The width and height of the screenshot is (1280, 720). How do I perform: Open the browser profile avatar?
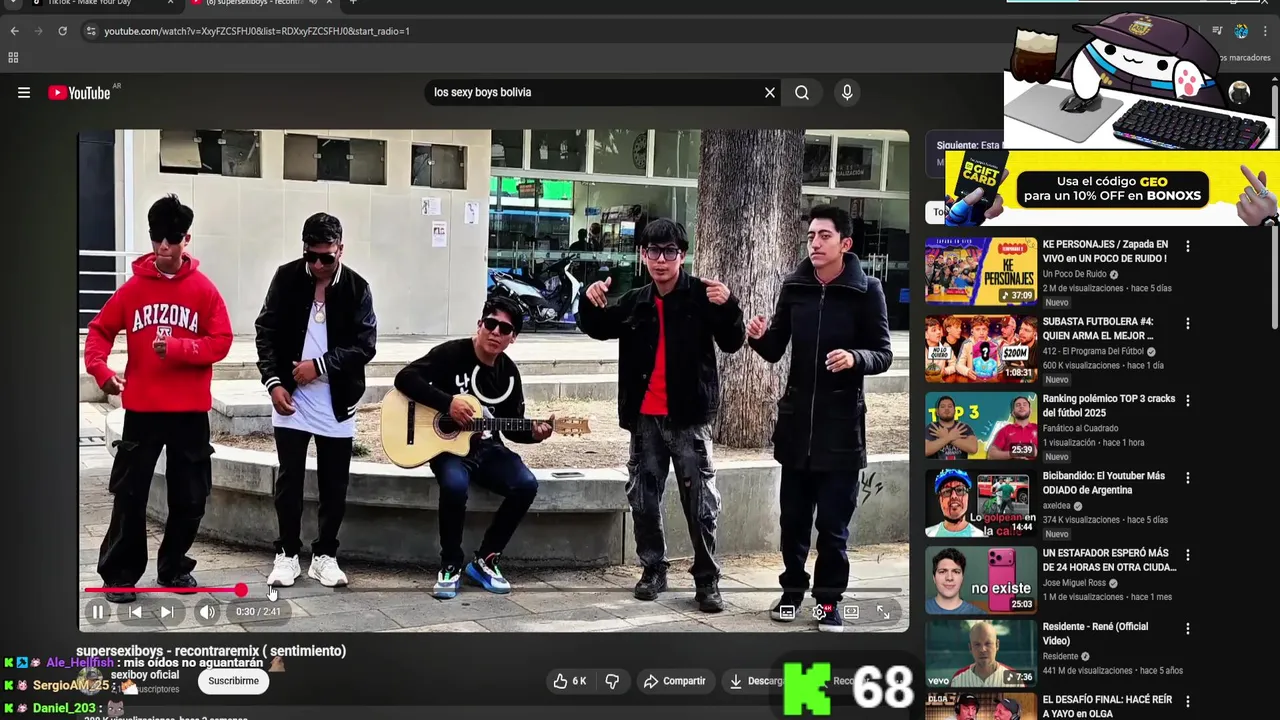[x=1241, y=31]
